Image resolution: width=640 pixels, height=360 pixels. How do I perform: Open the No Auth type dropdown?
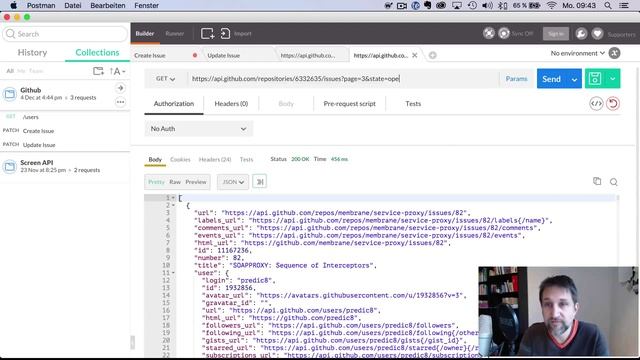198,129
